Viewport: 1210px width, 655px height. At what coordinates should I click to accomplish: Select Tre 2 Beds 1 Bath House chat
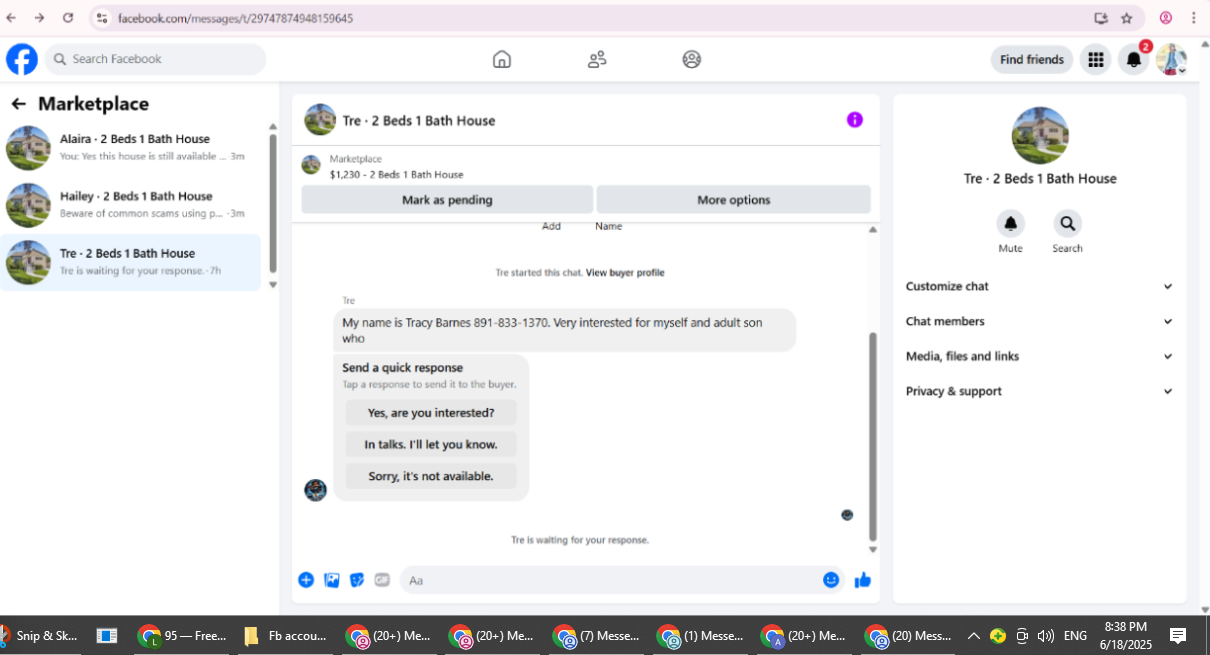coord(131,262)
